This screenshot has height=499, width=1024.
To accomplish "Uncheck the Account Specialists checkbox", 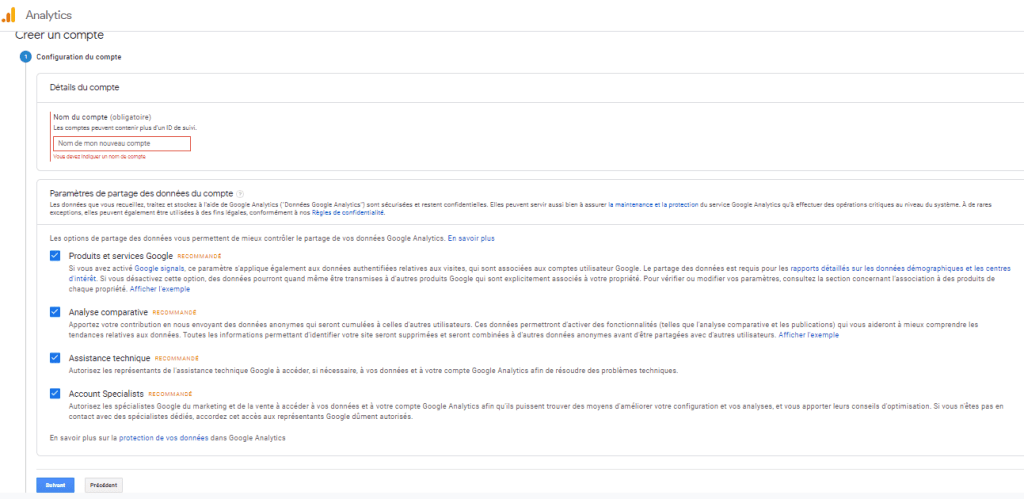I will (x=55, y=394).
